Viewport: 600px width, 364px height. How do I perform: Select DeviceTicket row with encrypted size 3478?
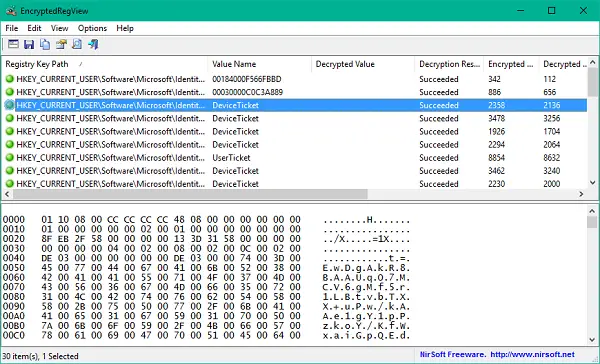(295, 119)
